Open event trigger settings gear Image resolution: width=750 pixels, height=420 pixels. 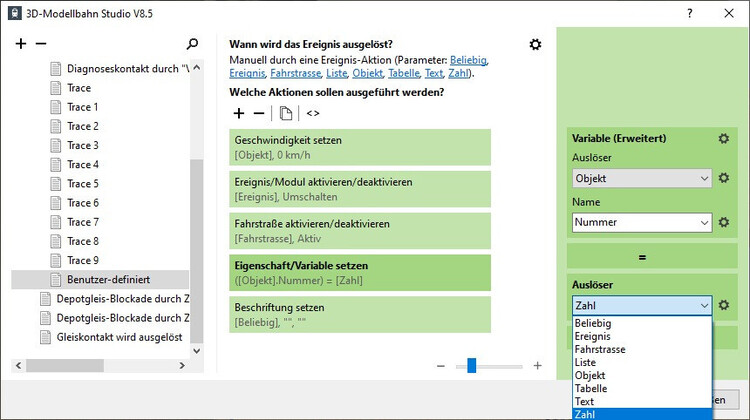coord(535,45)
